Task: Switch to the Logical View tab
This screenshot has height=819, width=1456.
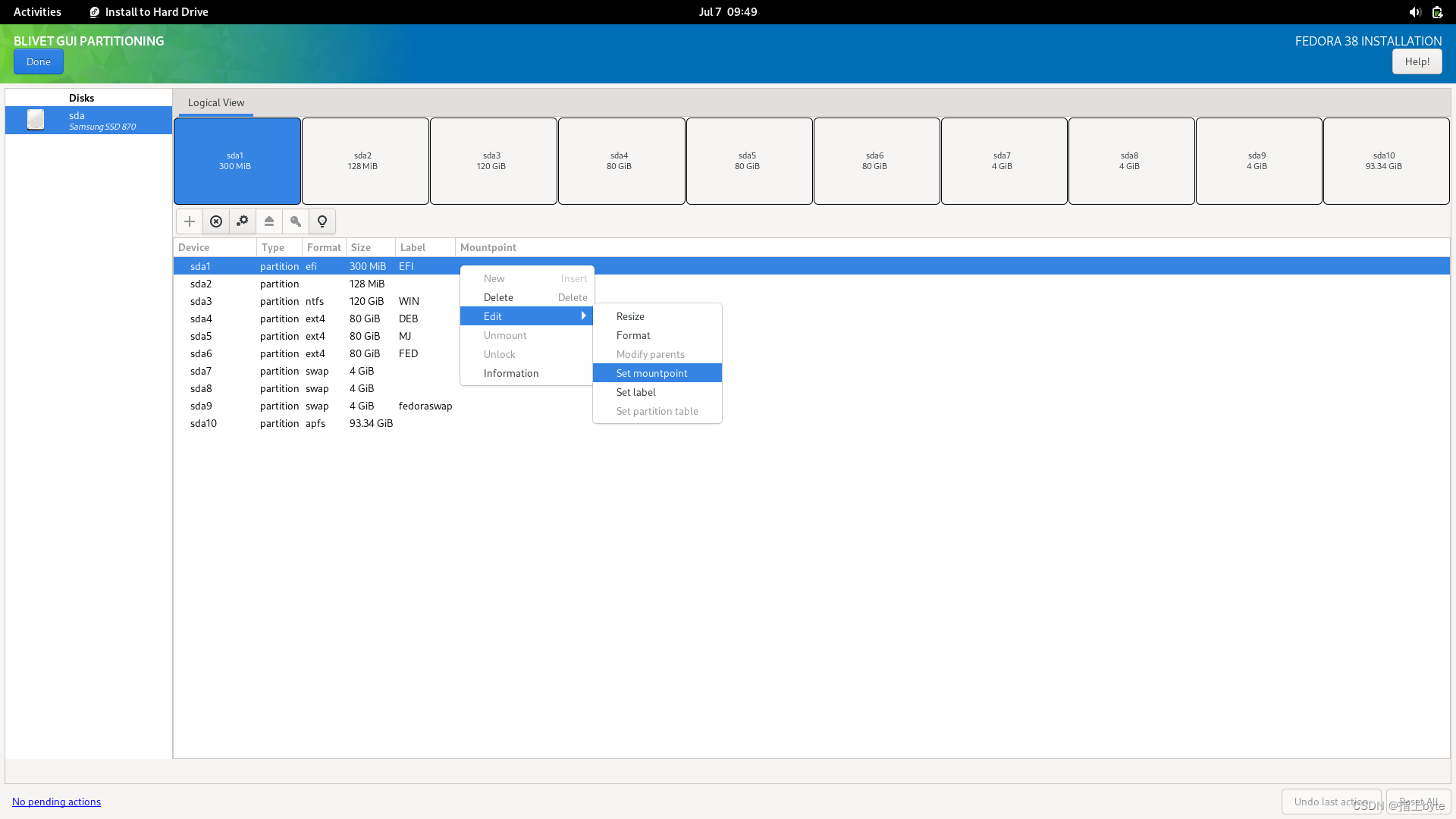Action: [x=216, y=102]
